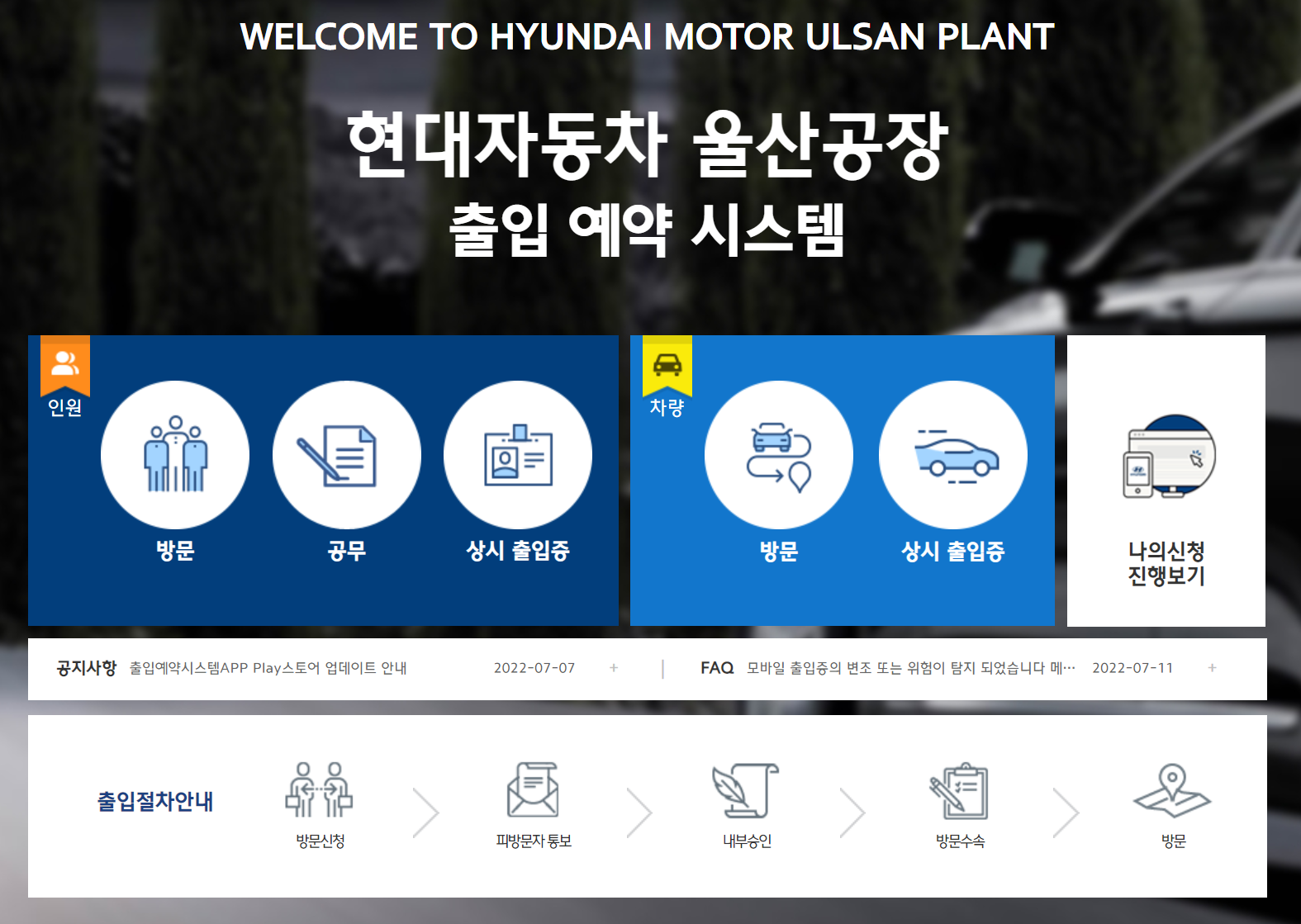This screenshot has height=924, width=1301.
Task: Click the WELCOME TO HYUNDAI MOTOR banner text
Action: [648, 36]
